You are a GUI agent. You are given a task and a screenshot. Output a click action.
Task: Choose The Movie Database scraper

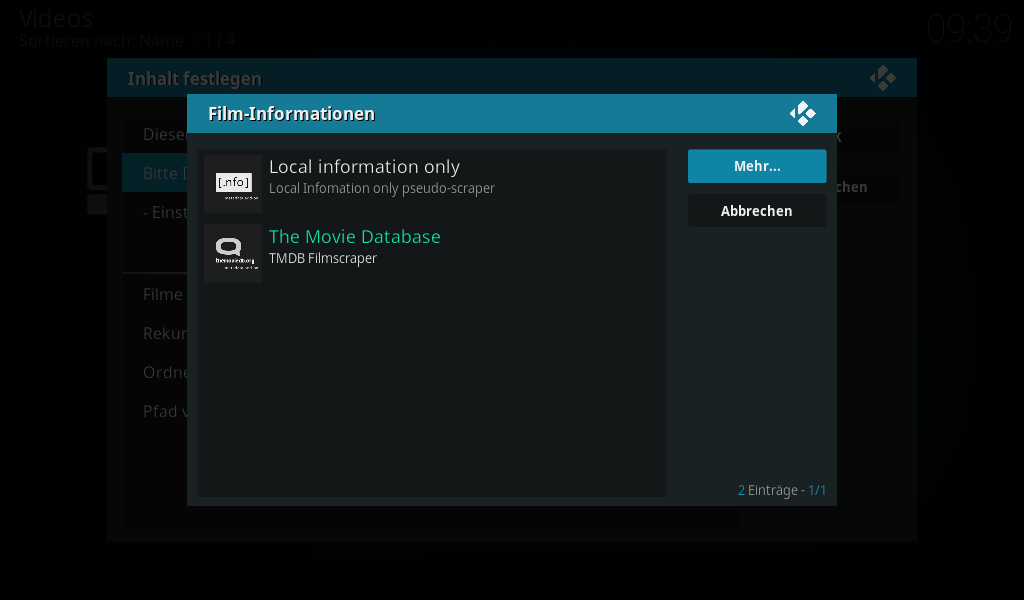[x=432, y=253]
